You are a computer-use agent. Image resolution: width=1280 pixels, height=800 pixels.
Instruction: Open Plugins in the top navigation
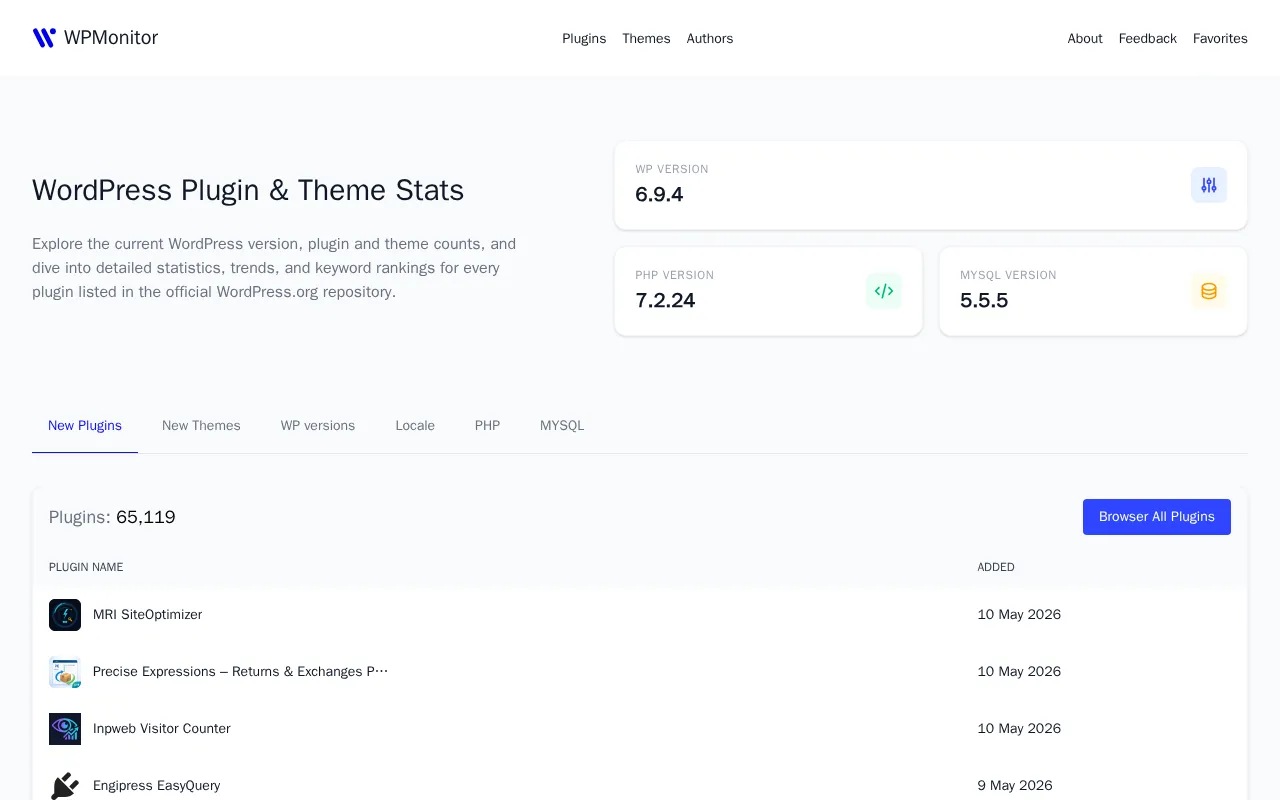[x=584, y=38]
